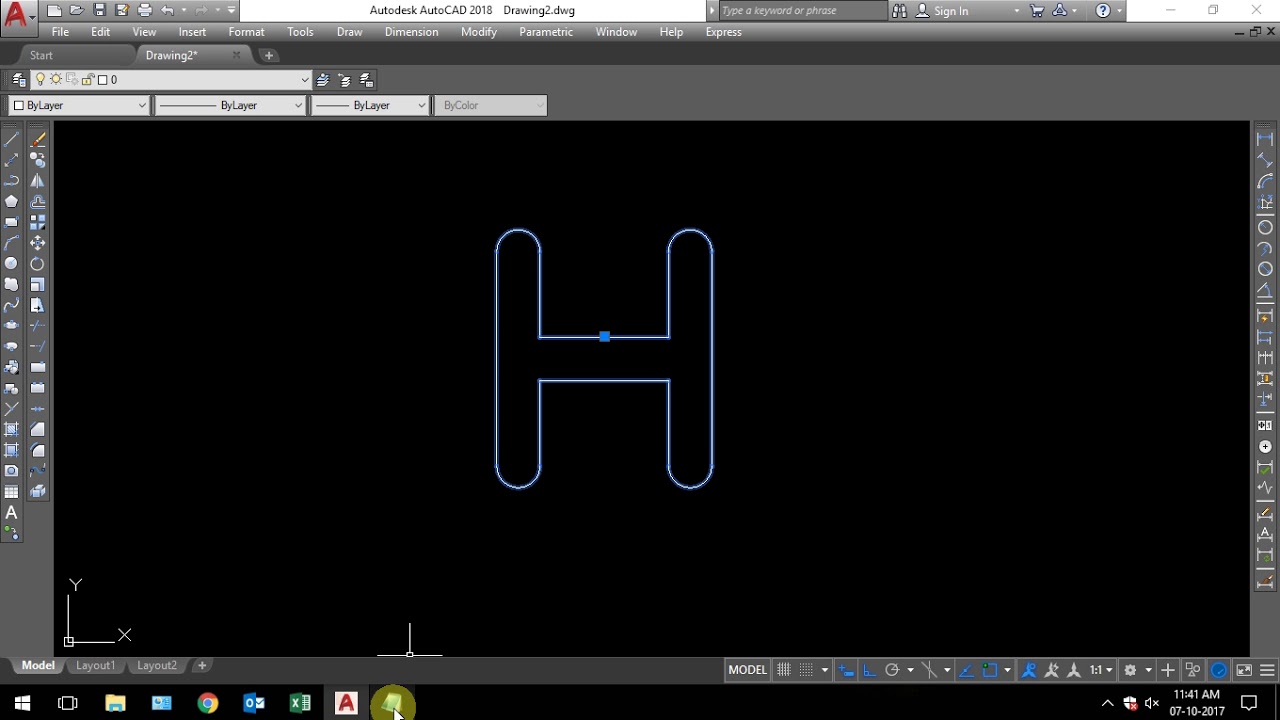Select the Mirror tool
This screenshot has width=1280, height=720.
pos(37,181)
